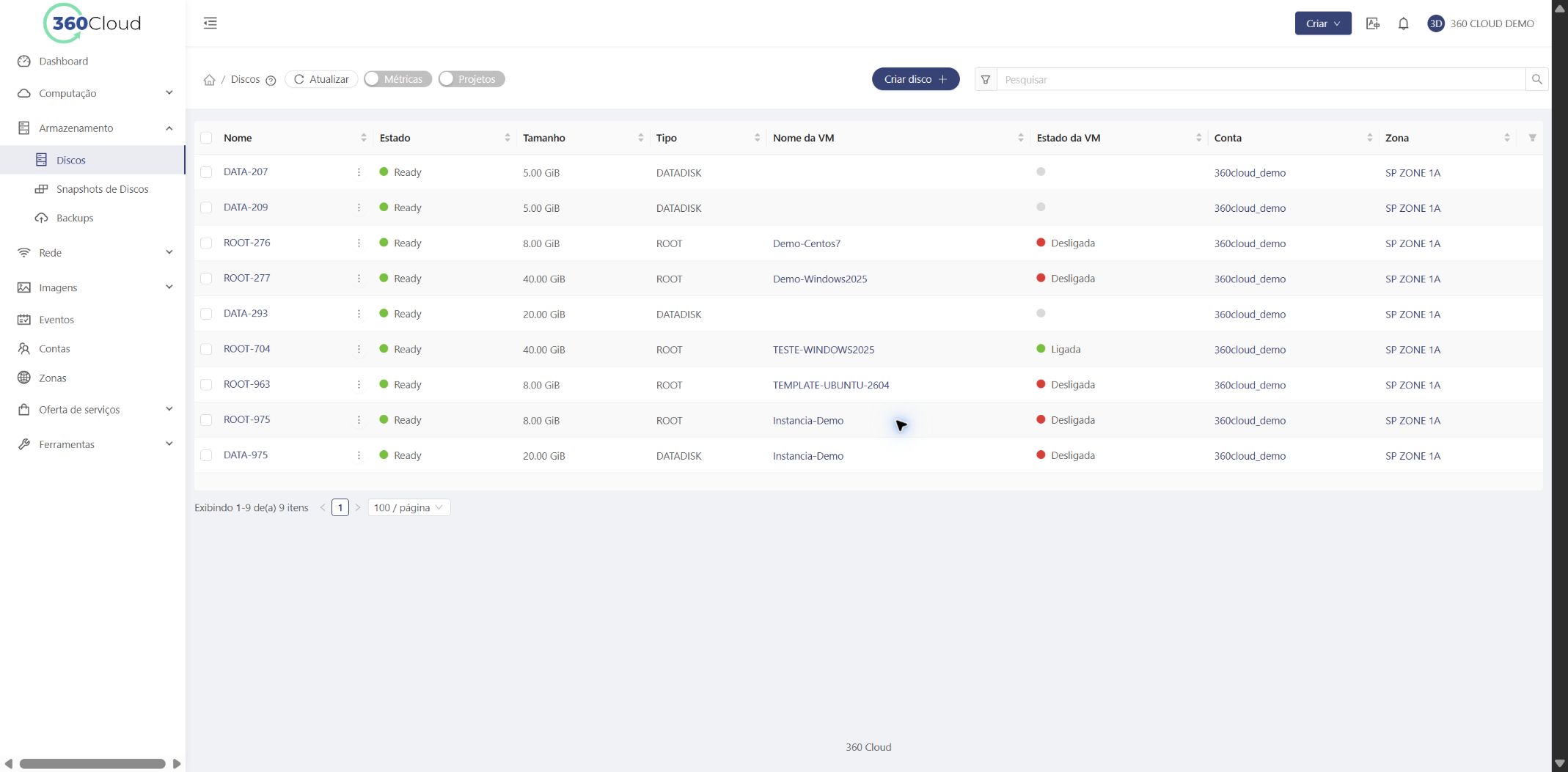The image size is (1568, 772).
Task: Open the Criar dropdown button
Action: click(1323, 23)
